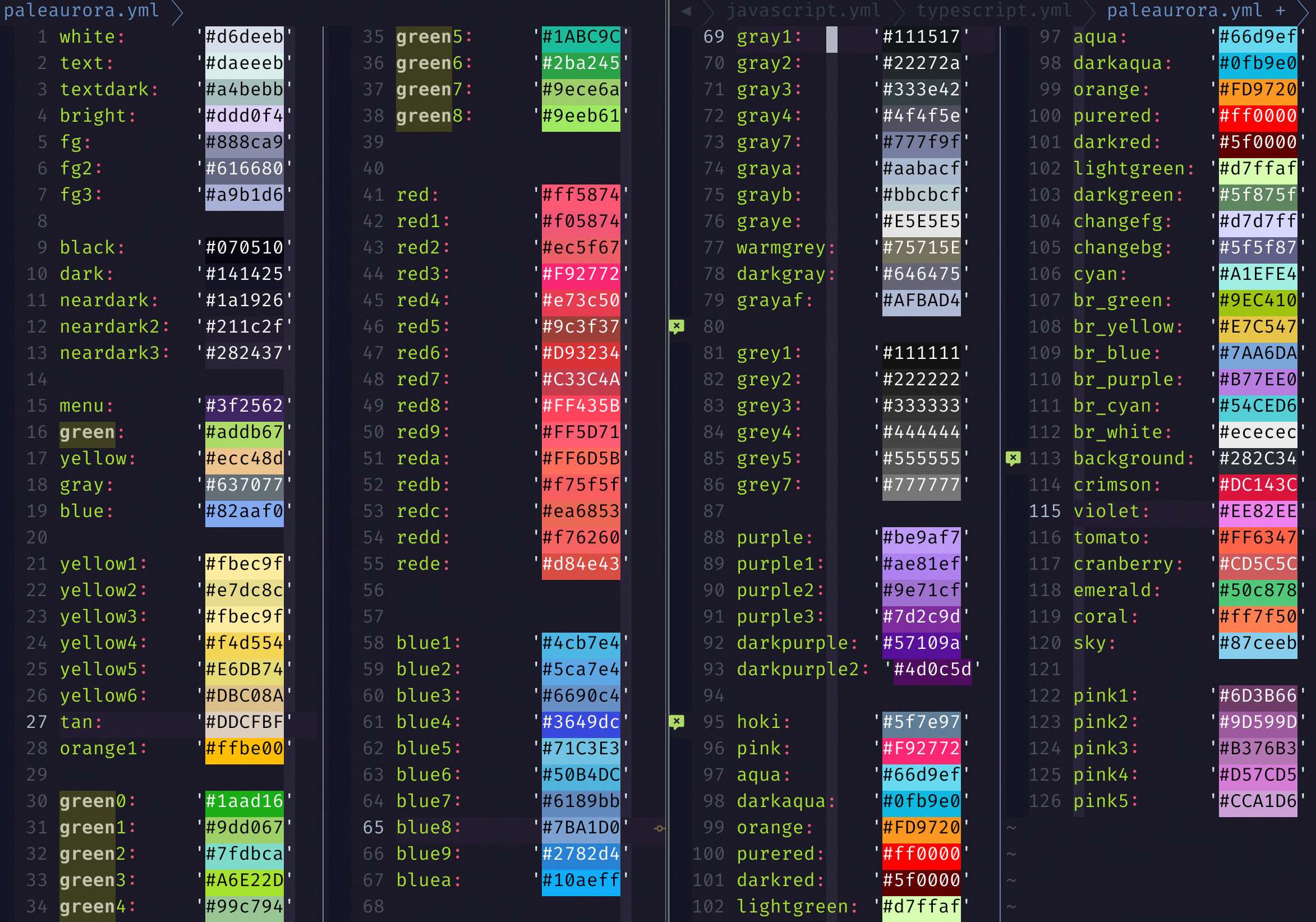The width and height of the screenshot is (1316, 922).
Task: Click the #ff0000 purered color swatch on line 100
Action: [x=921, y=853]
